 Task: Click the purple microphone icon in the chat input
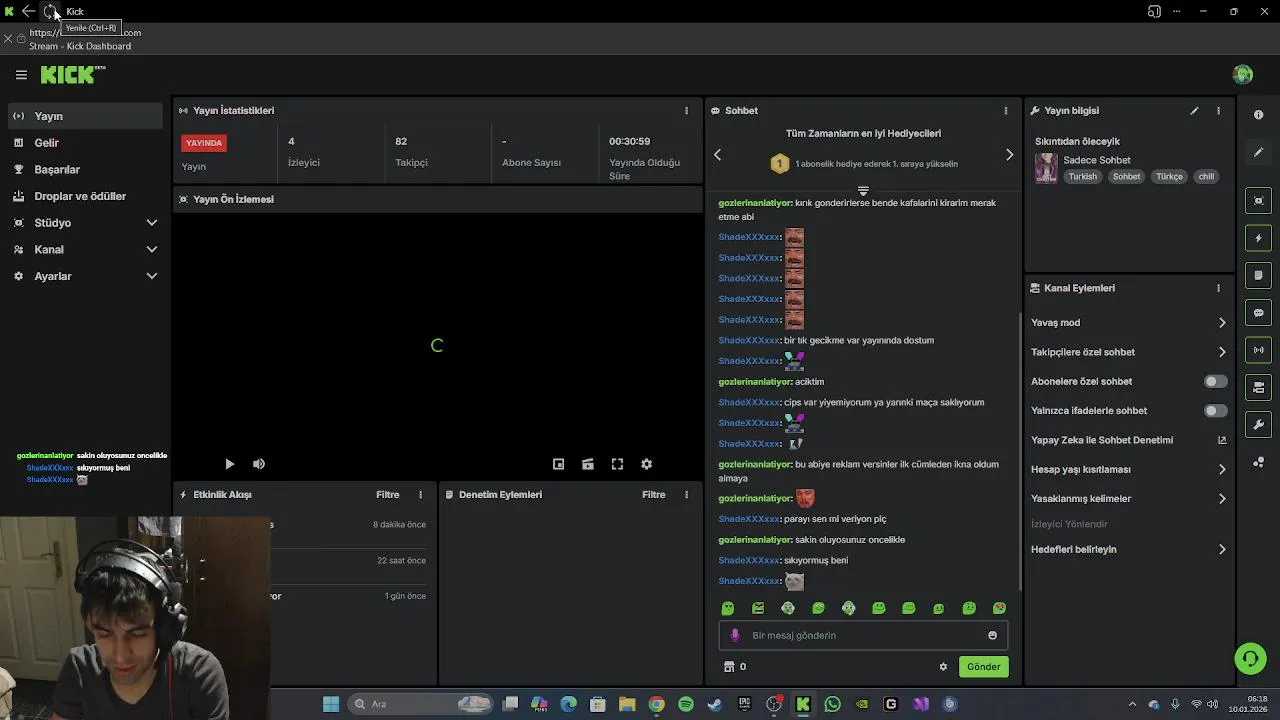tap(735, 635)
